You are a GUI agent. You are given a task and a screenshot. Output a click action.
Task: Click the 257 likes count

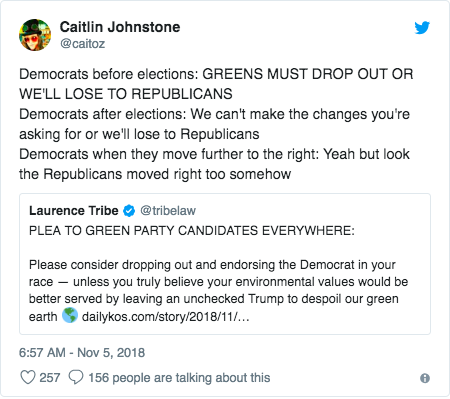coord(50,378)
